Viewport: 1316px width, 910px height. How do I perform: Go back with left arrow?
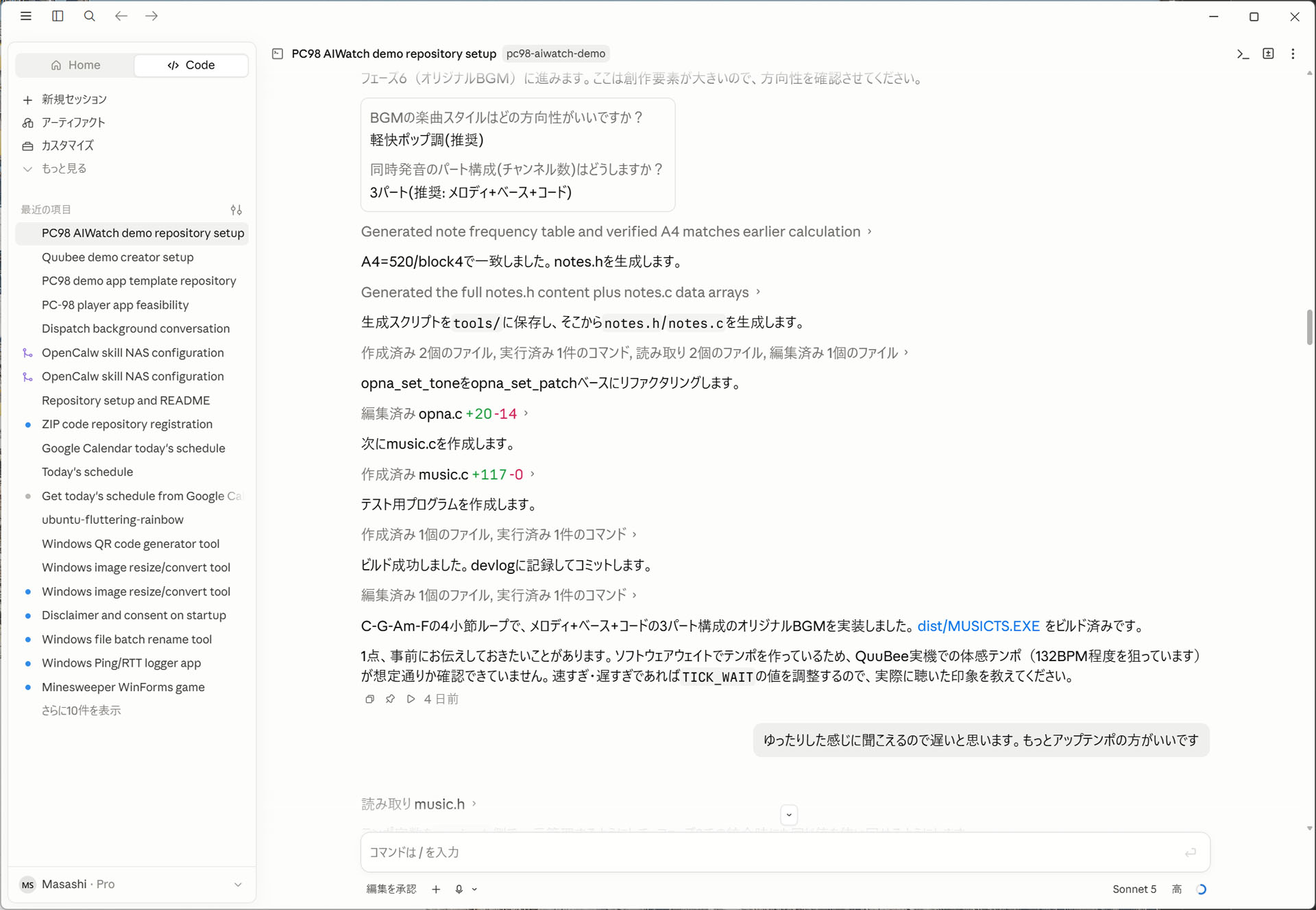[121, 16]
